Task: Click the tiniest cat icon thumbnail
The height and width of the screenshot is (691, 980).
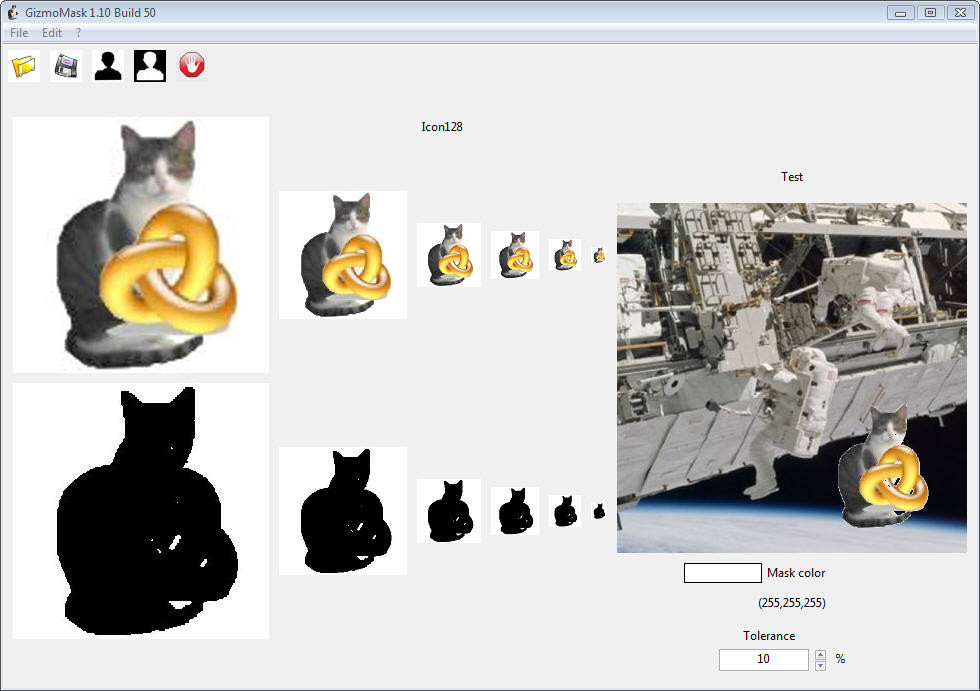Action: 599,255
